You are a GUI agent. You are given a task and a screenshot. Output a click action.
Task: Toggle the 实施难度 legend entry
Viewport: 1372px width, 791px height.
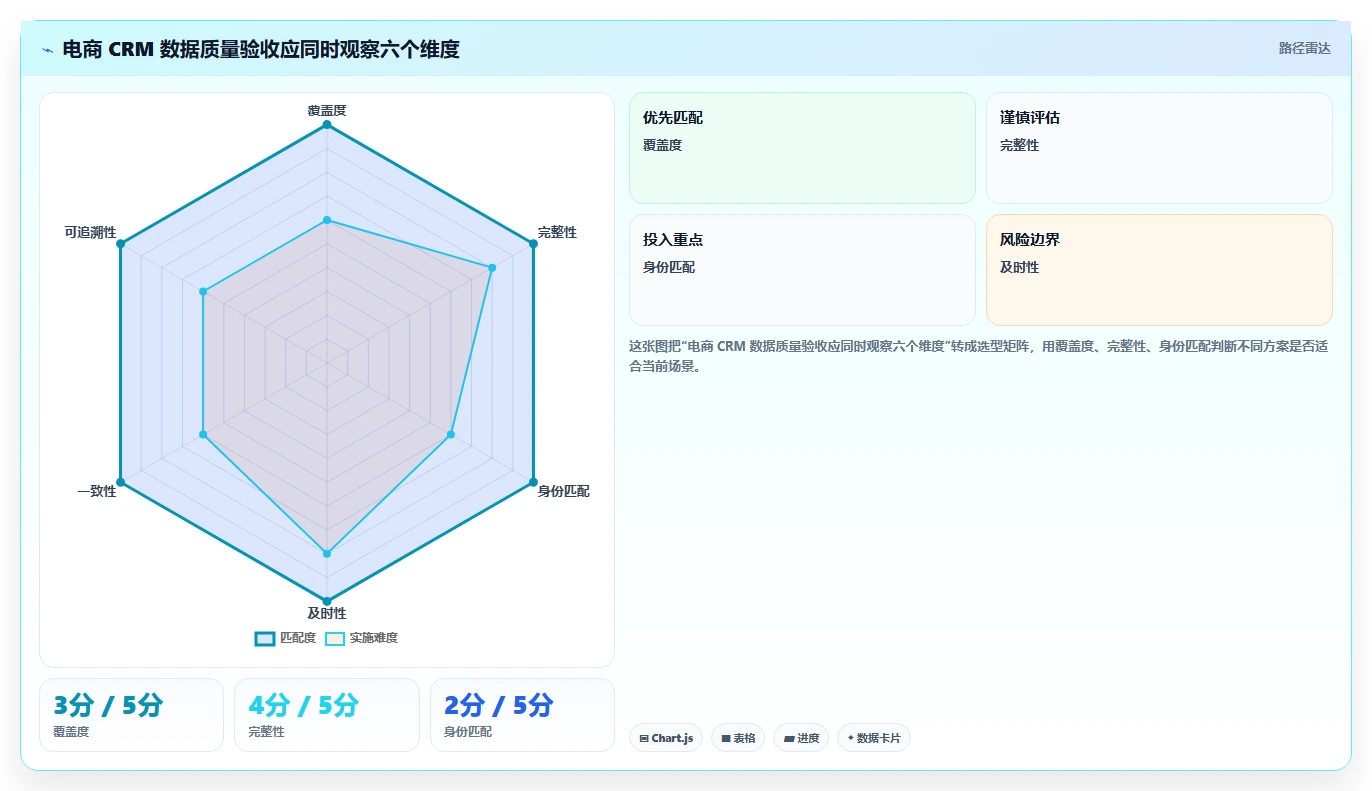[x=362, y=638]
